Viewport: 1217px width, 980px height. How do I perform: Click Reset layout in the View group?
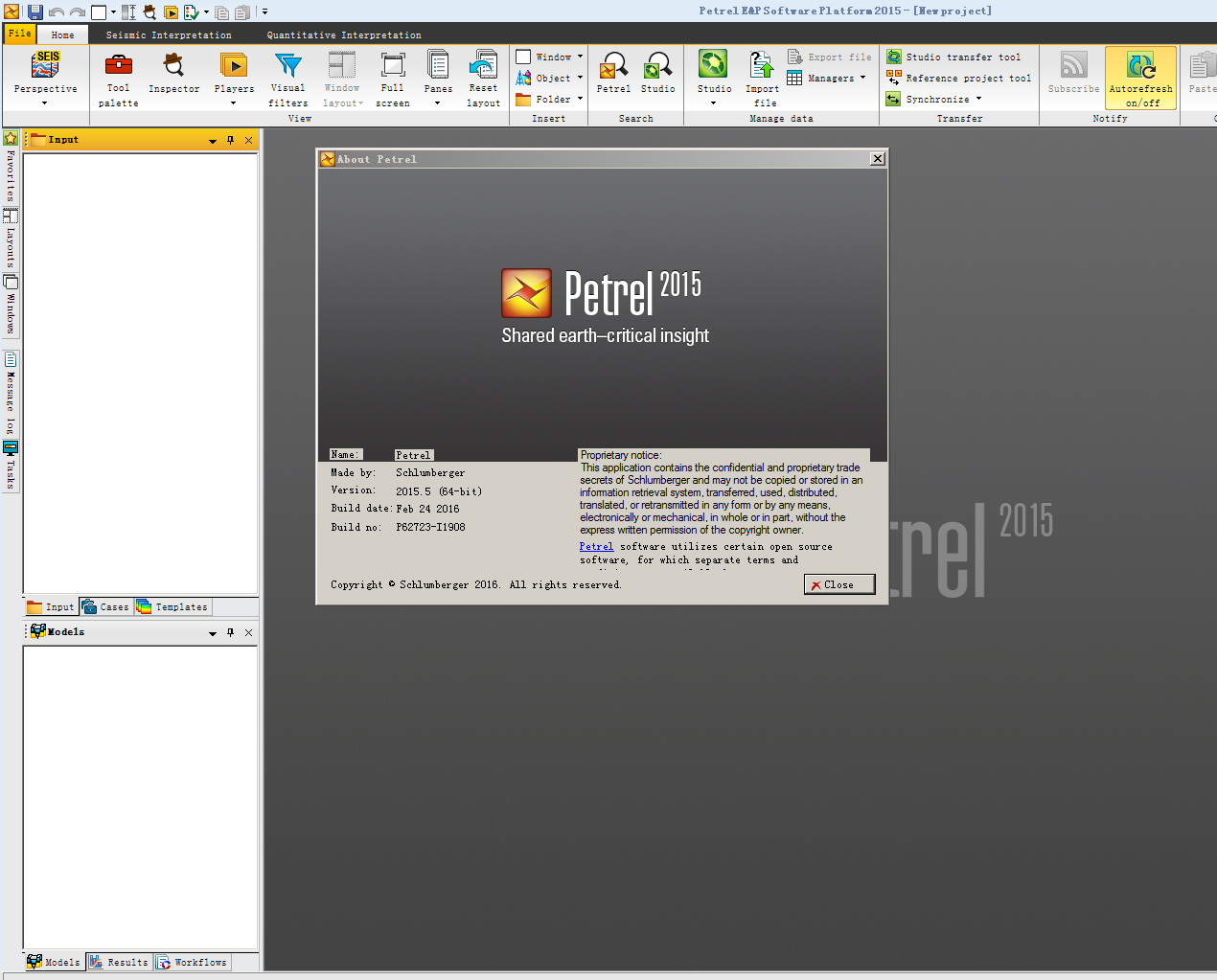click(x=483, y=79)
